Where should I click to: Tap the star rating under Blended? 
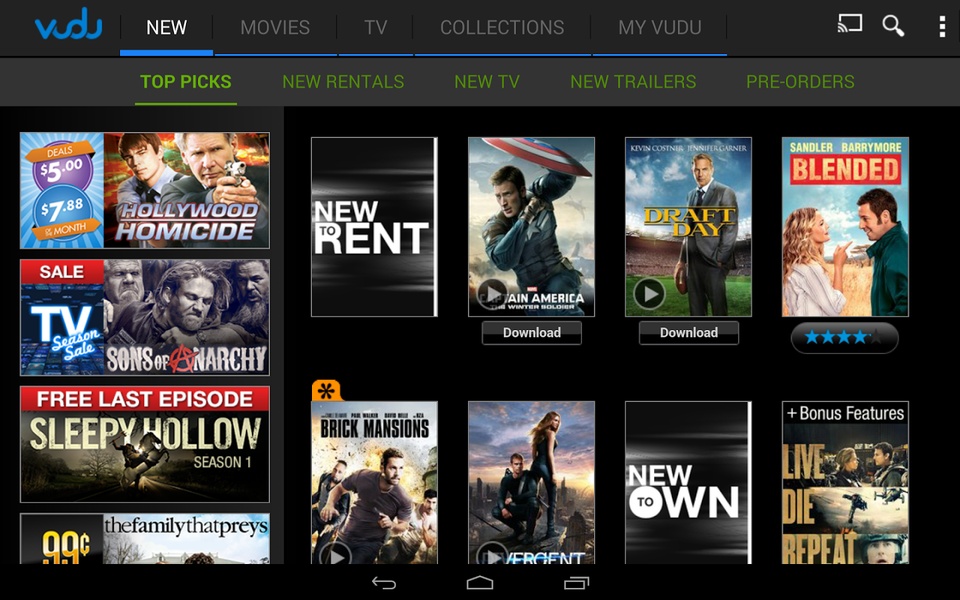(844, 338)
